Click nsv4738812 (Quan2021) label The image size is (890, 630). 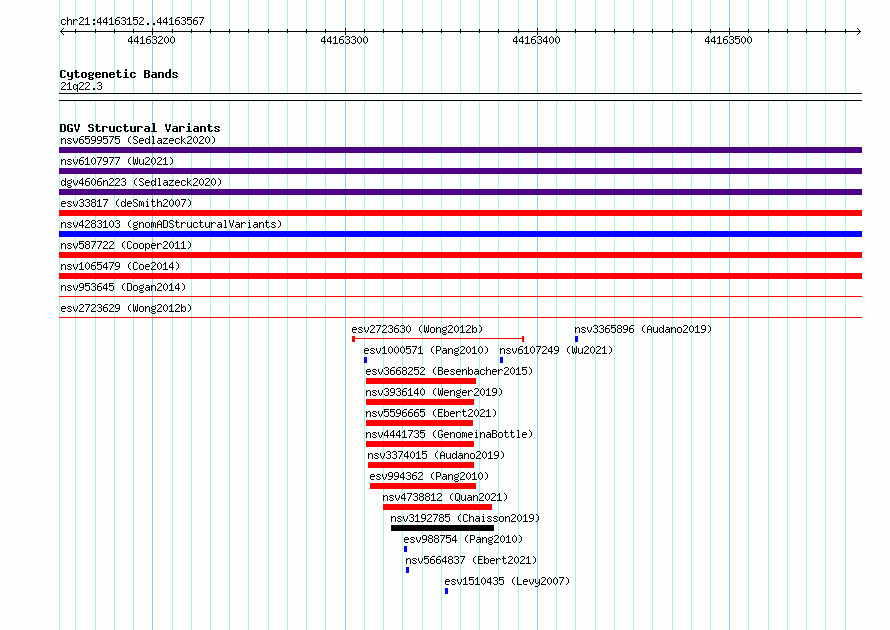445,497
